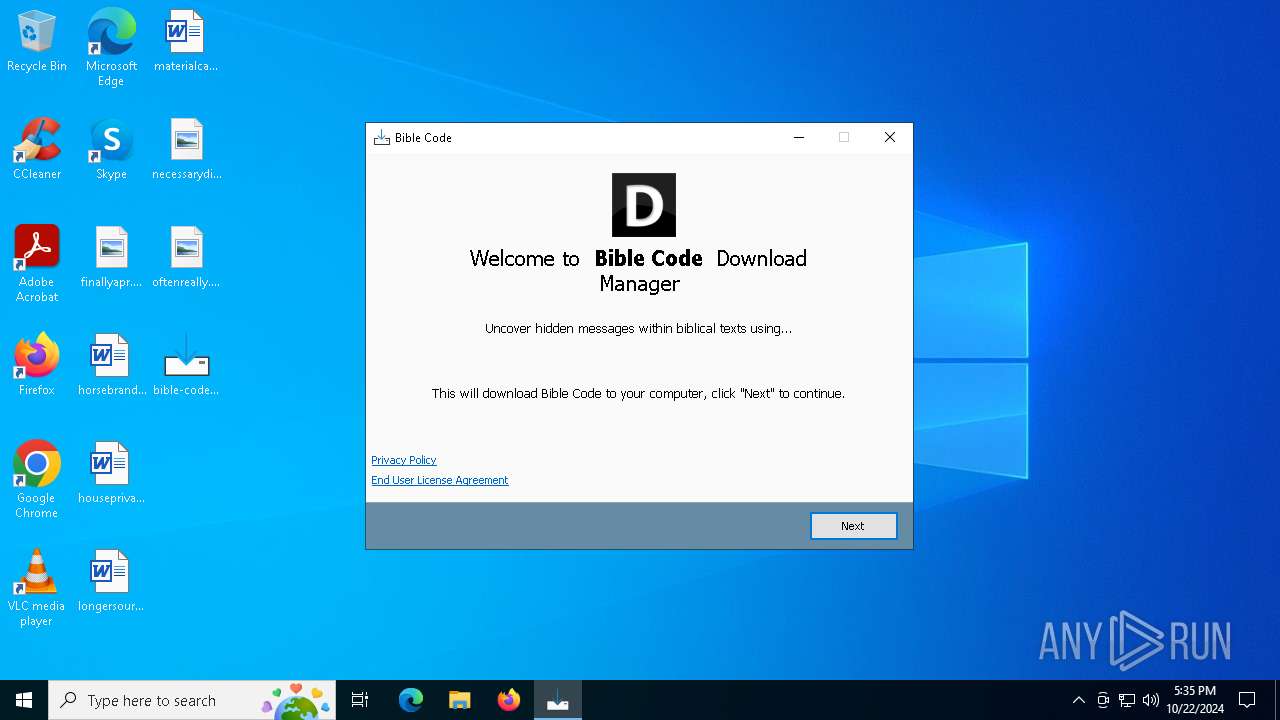Select the Adobe Acrobat desktop shortcut

coord(37,264)
